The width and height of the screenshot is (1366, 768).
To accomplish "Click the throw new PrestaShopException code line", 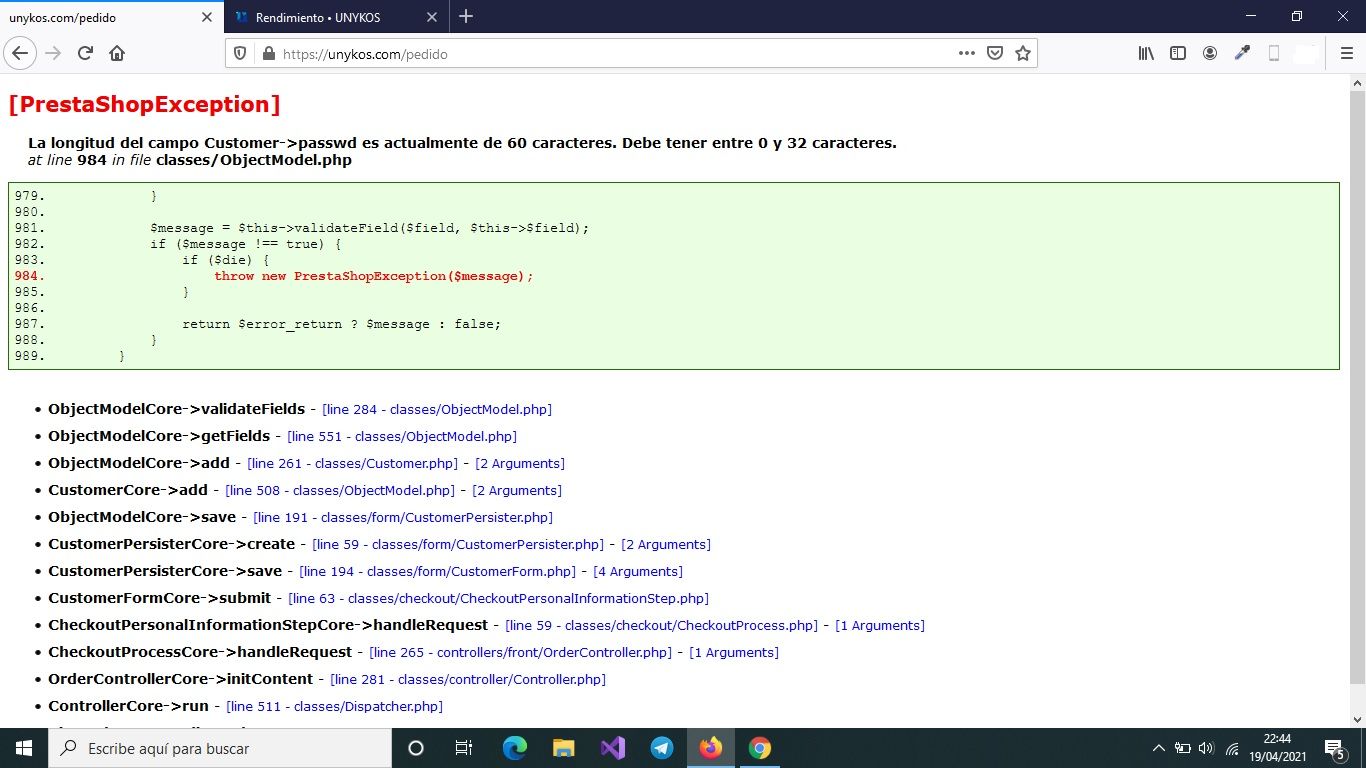I will 374,276.
